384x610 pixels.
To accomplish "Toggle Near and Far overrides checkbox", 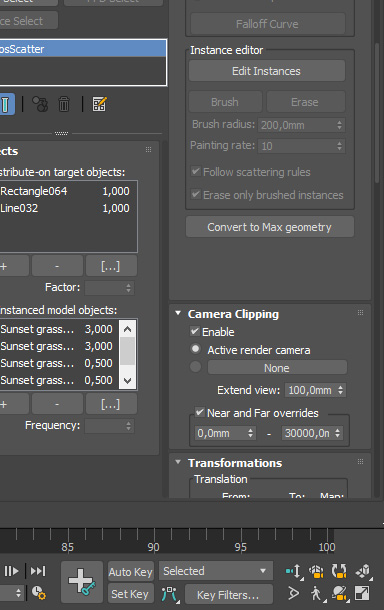I will (200, 412).
